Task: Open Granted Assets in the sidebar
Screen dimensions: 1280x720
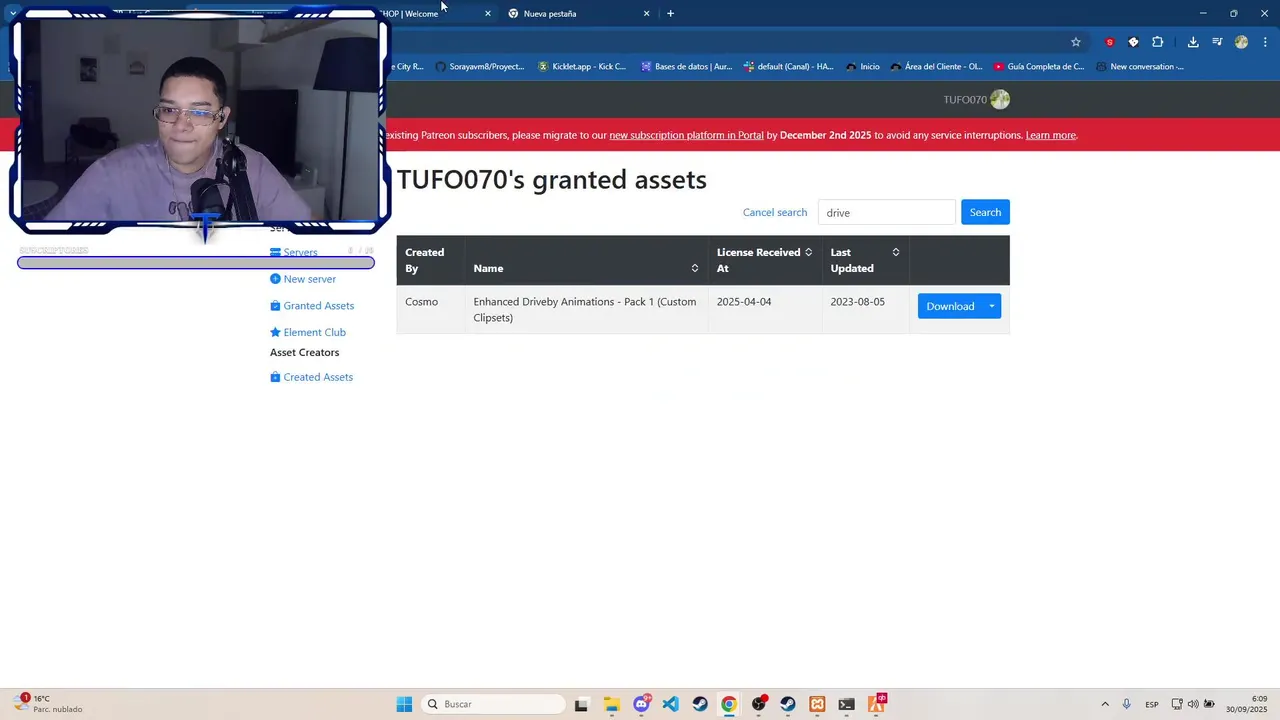Action: click(x=312, y=306)
